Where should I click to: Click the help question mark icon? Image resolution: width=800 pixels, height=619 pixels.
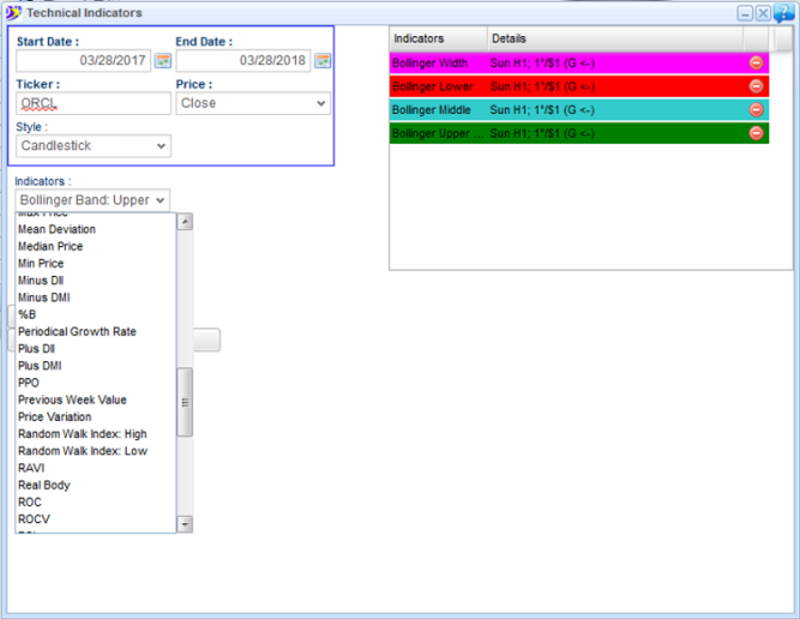pyautogui.click(x=785, y=13)
